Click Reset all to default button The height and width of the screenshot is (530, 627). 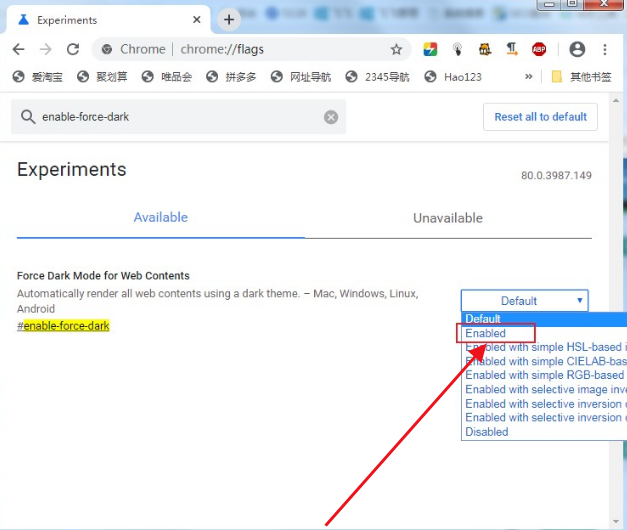[540, 117]
